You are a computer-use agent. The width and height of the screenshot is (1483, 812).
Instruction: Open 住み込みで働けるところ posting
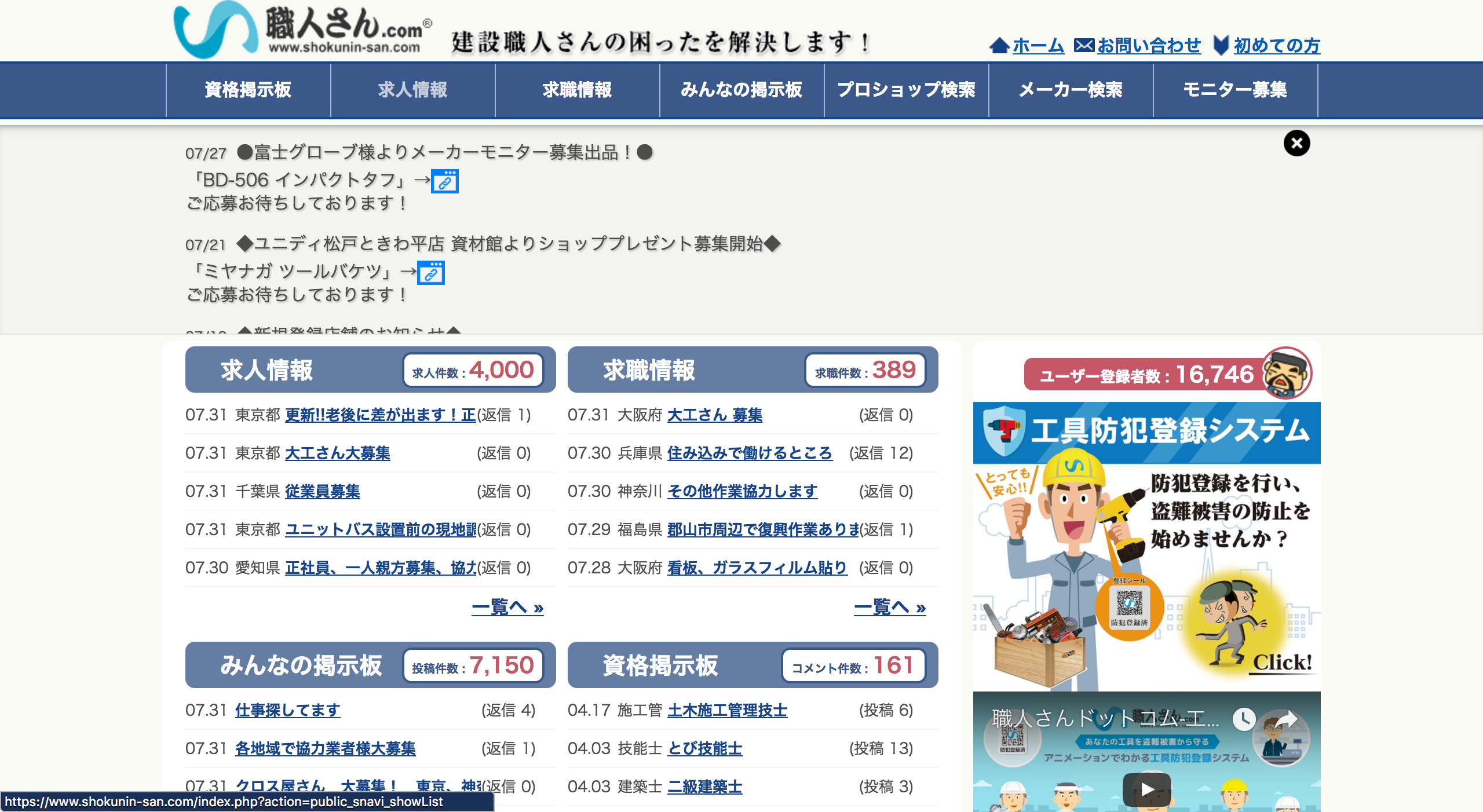pos(750,453)
